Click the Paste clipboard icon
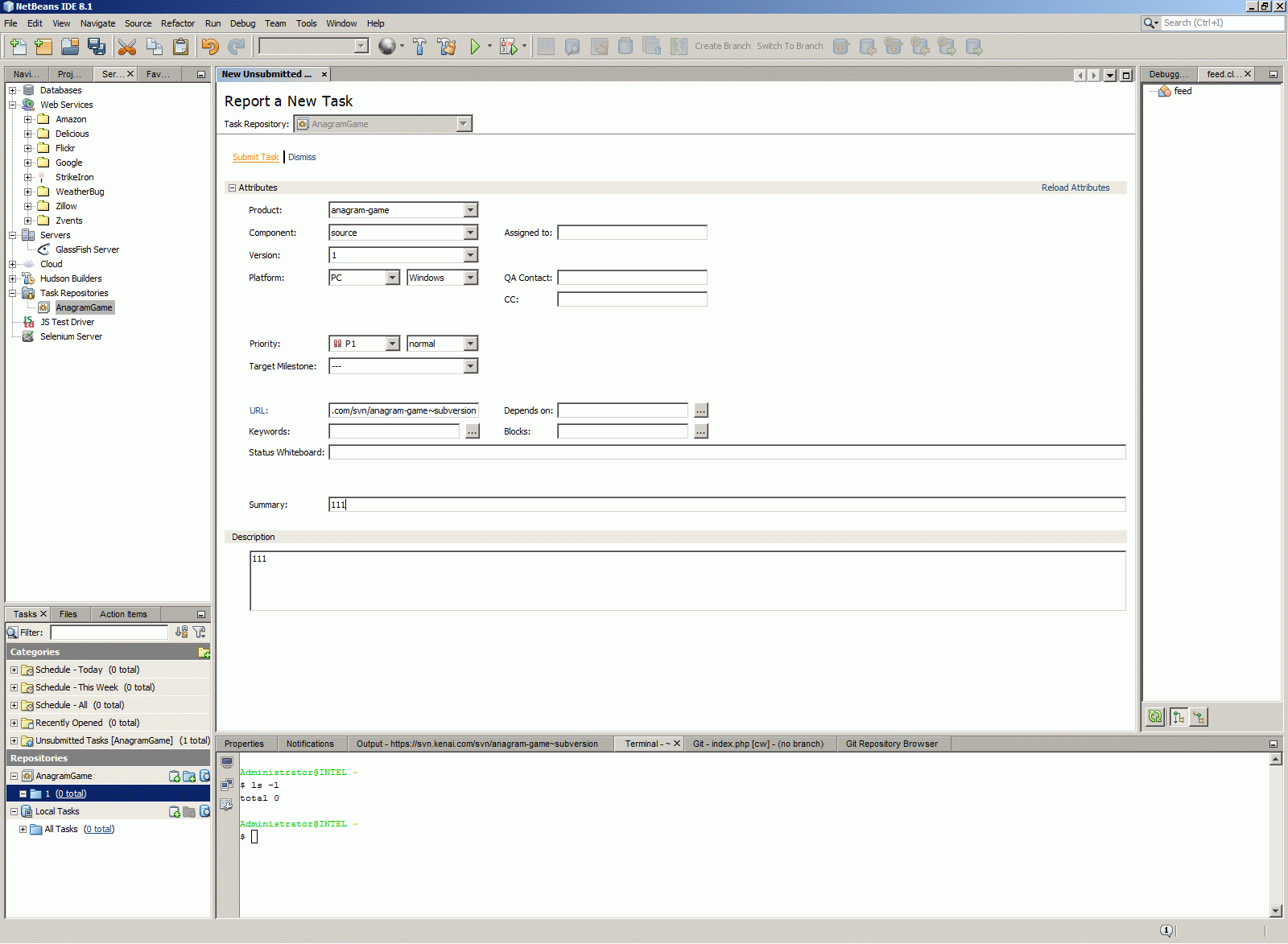The width and height of the screenshot is (1288, 944). tap(180, 47)
